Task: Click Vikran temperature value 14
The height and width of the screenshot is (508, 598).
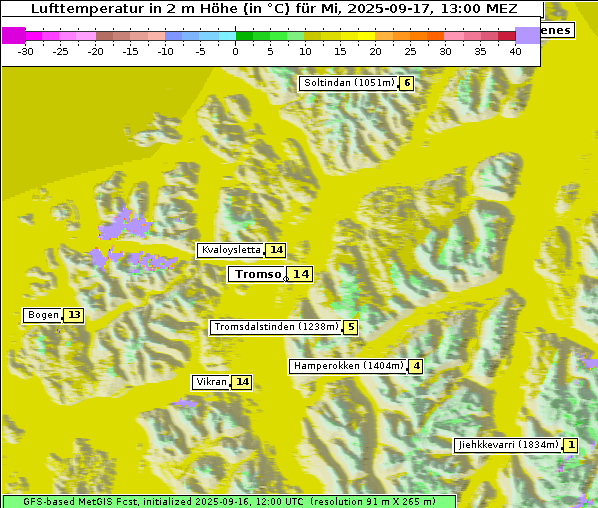Action: [x=242, y=382]
